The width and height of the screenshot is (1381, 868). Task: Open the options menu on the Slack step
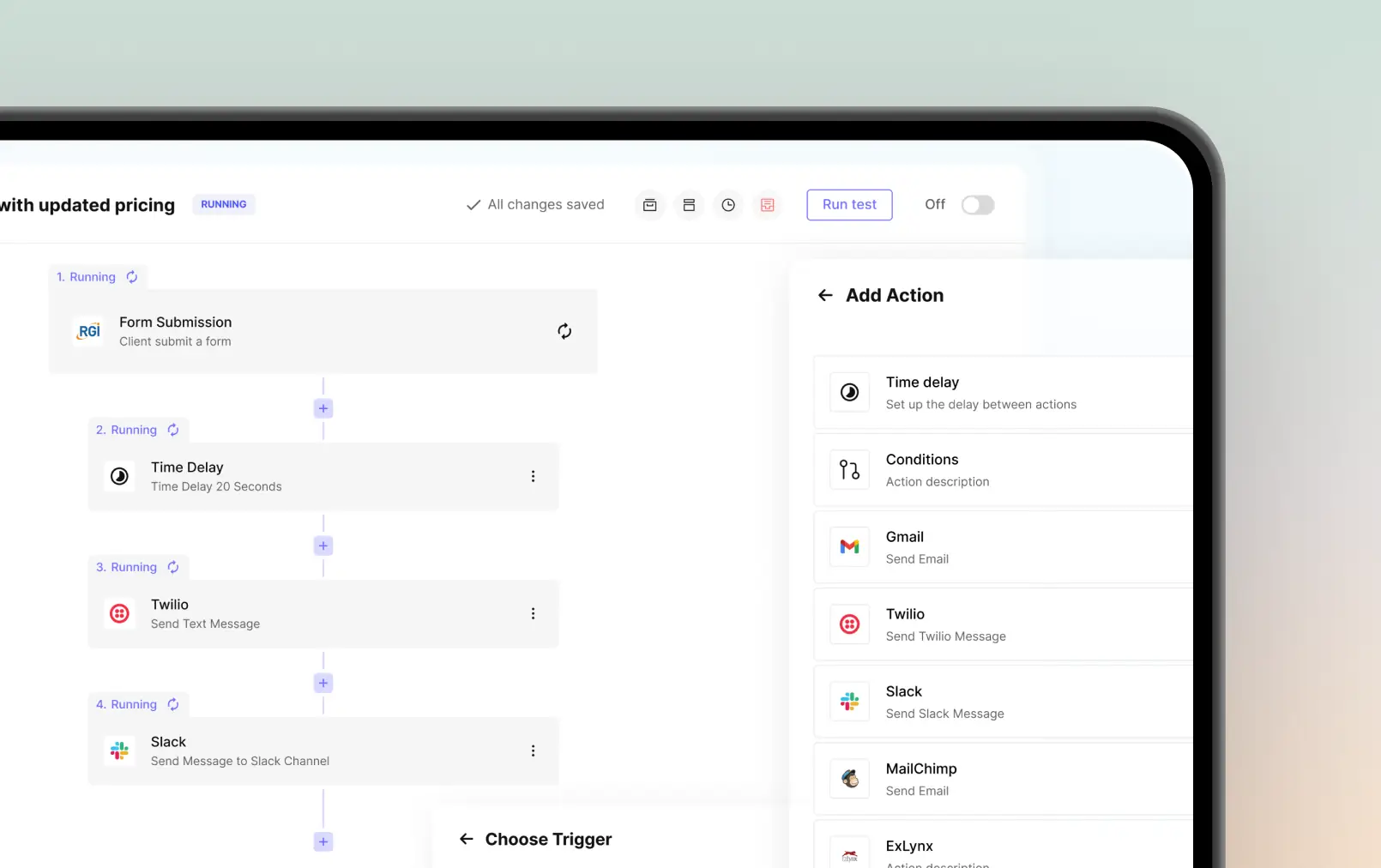[x=533, y=750]
